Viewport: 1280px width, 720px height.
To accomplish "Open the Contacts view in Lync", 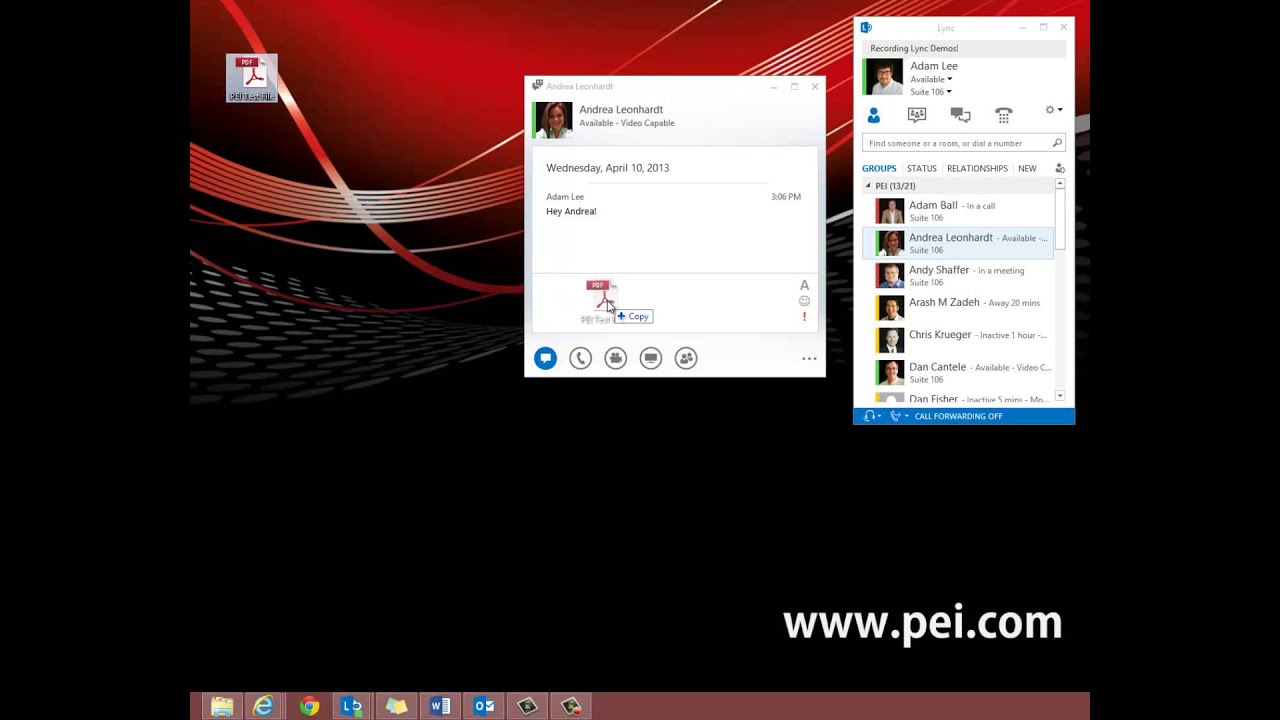I will click(874, 115).
